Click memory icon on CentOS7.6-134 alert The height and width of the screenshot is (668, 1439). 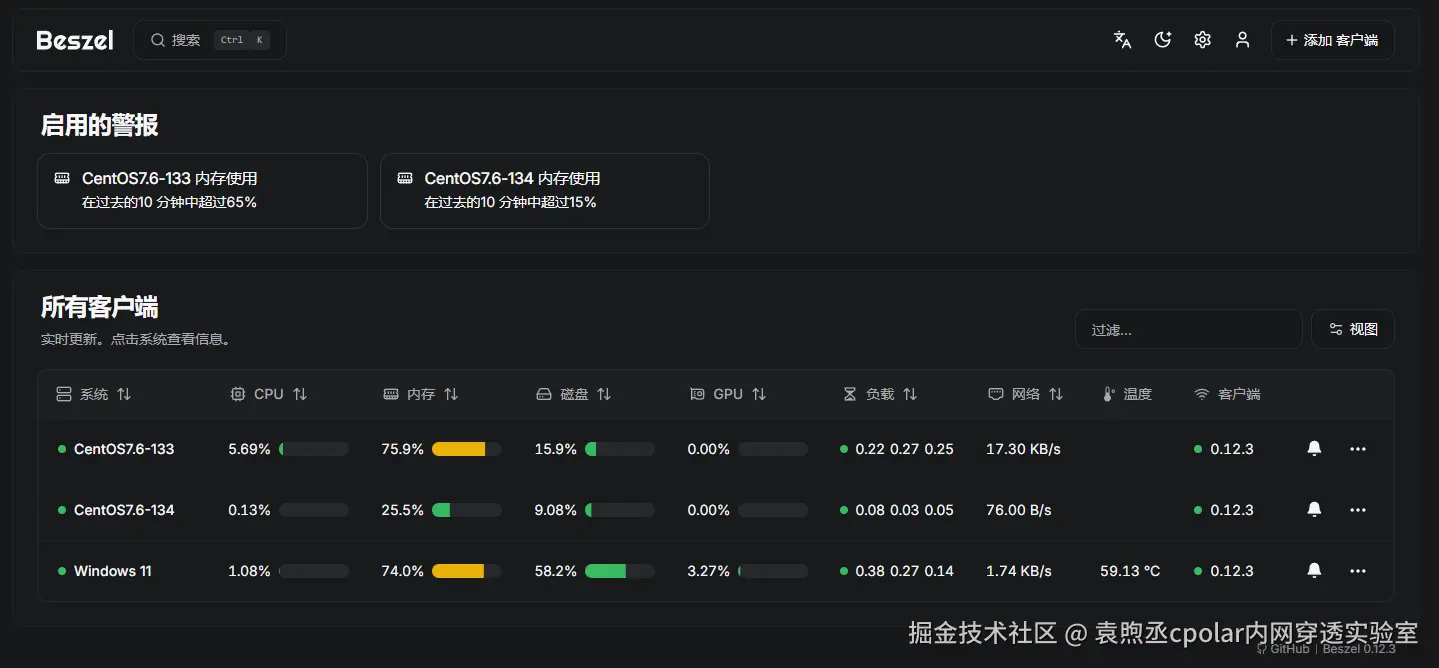(405, 178)
